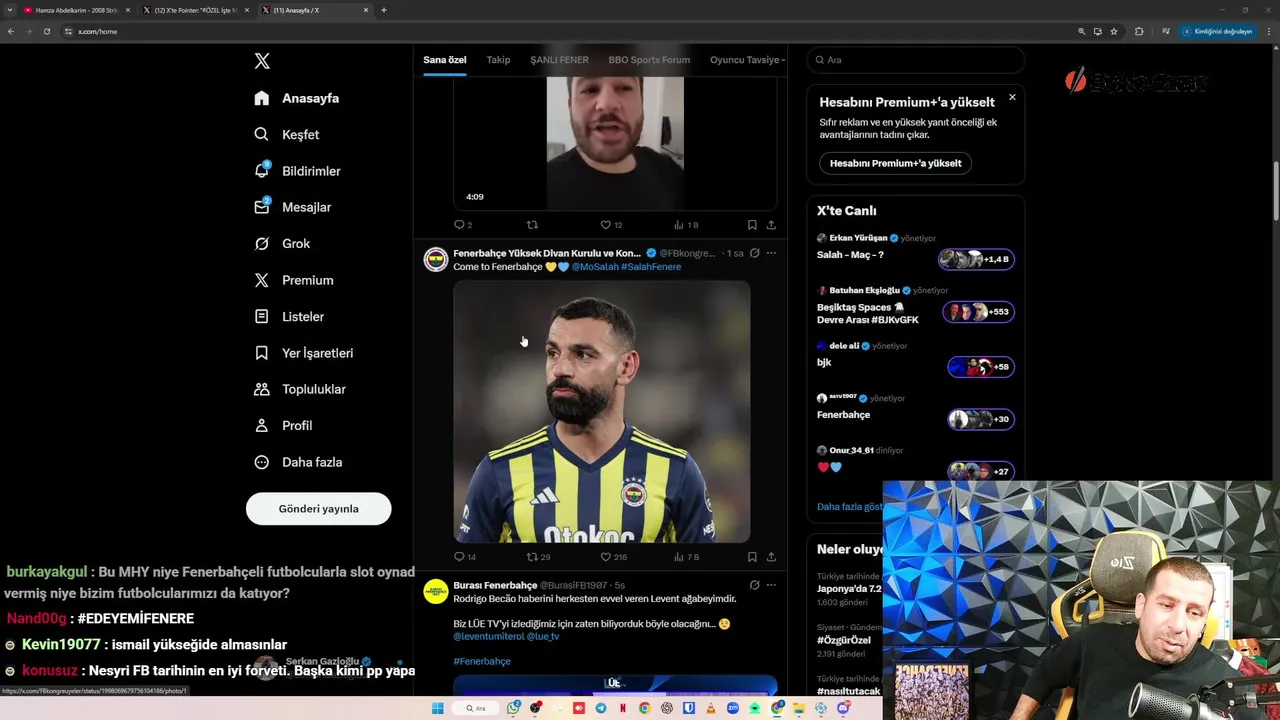Open Premium in the sidebar

point(294,280)
